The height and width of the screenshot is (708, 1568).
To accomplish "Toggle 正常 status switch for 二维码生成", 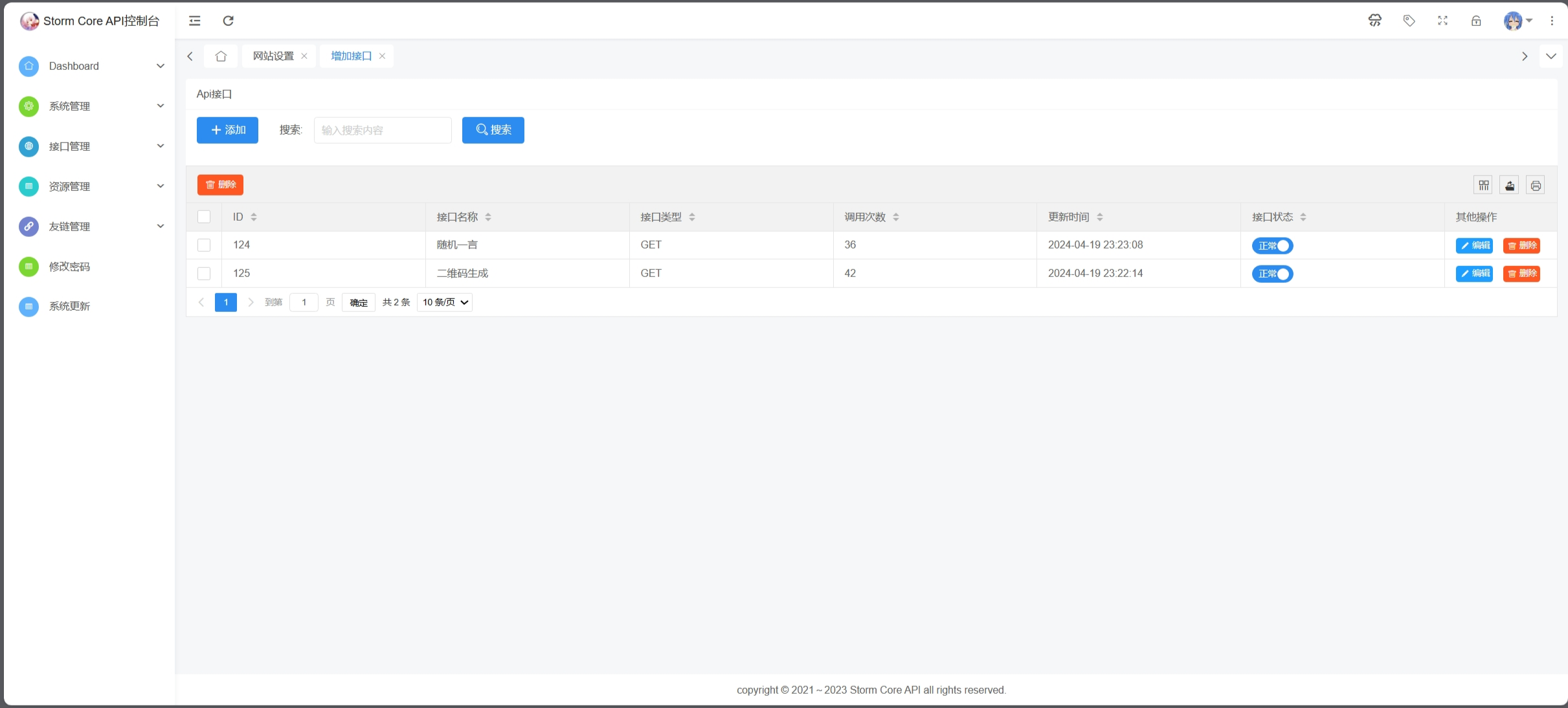I will point(1272,274).
